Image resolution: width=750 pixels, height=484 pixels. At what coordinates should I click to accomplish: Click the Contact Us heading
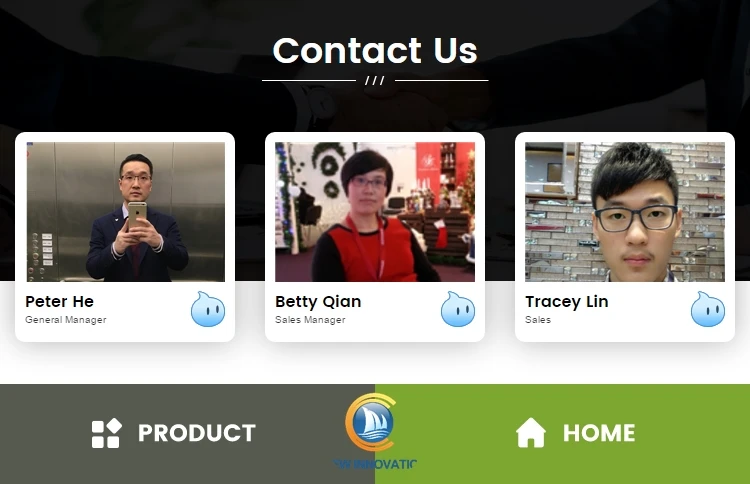tap(375, 50)
